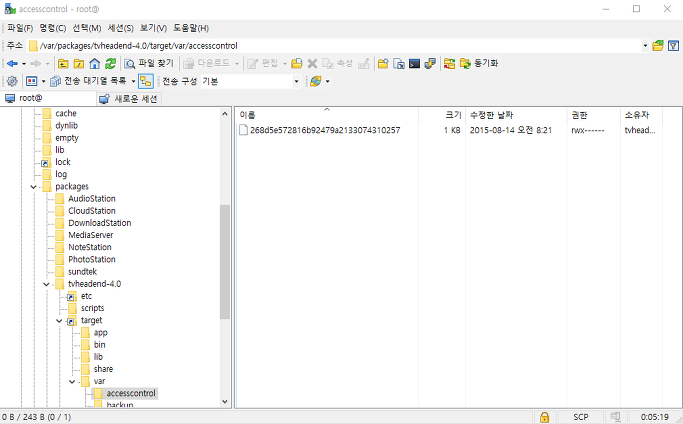Image resolution: width=683 pixels, height=424 pixels.
Task: Click the browser globe icon
Action: (x=316, y=81)
